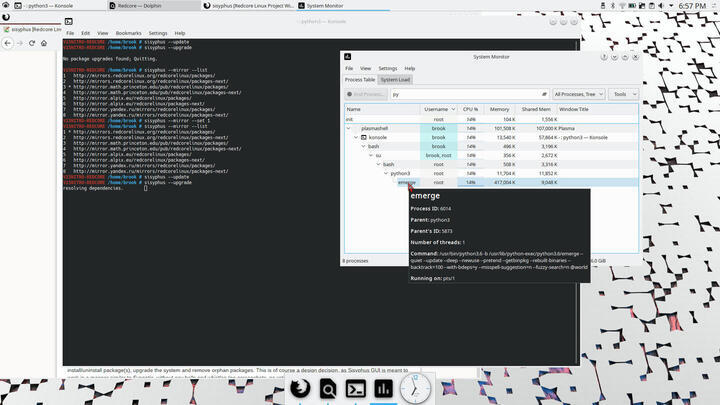
Task: Select the python3 process name
Action: click(x=400, y=174)
